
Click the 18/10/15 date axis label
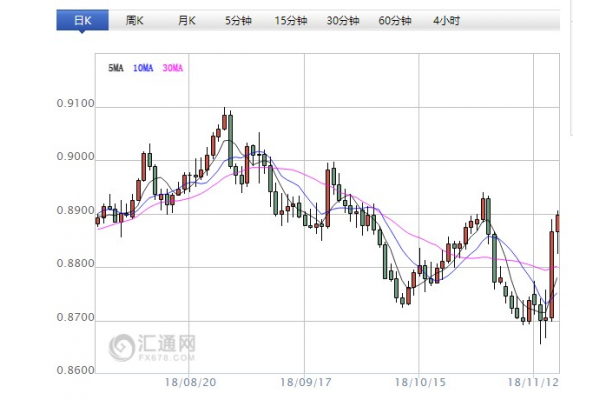click(x=420, y=382)
